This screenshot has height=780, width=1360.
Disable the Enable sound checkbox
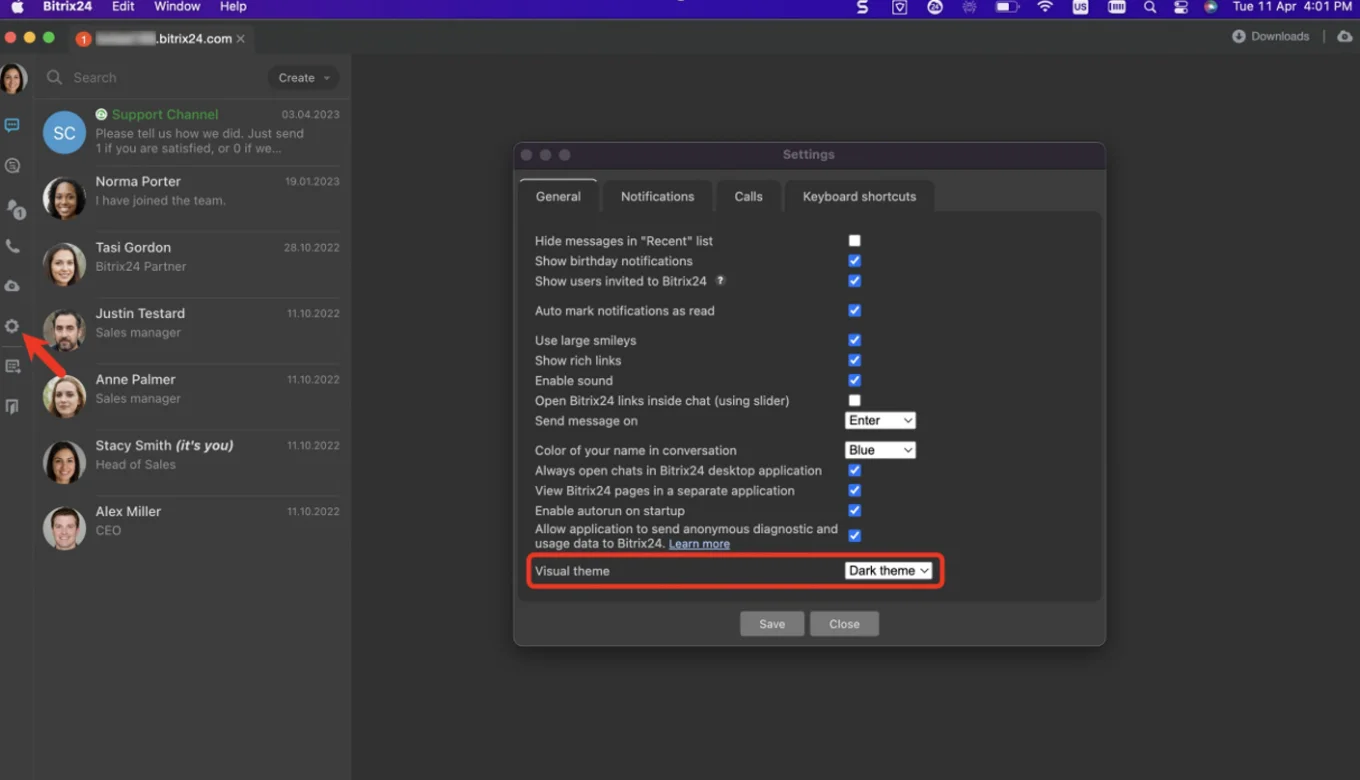tap(854, 380)
